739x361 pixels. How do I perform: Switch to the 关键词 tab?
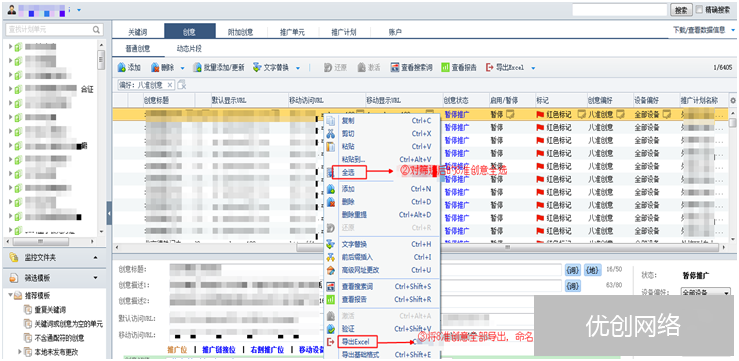(x=138, y=33)
